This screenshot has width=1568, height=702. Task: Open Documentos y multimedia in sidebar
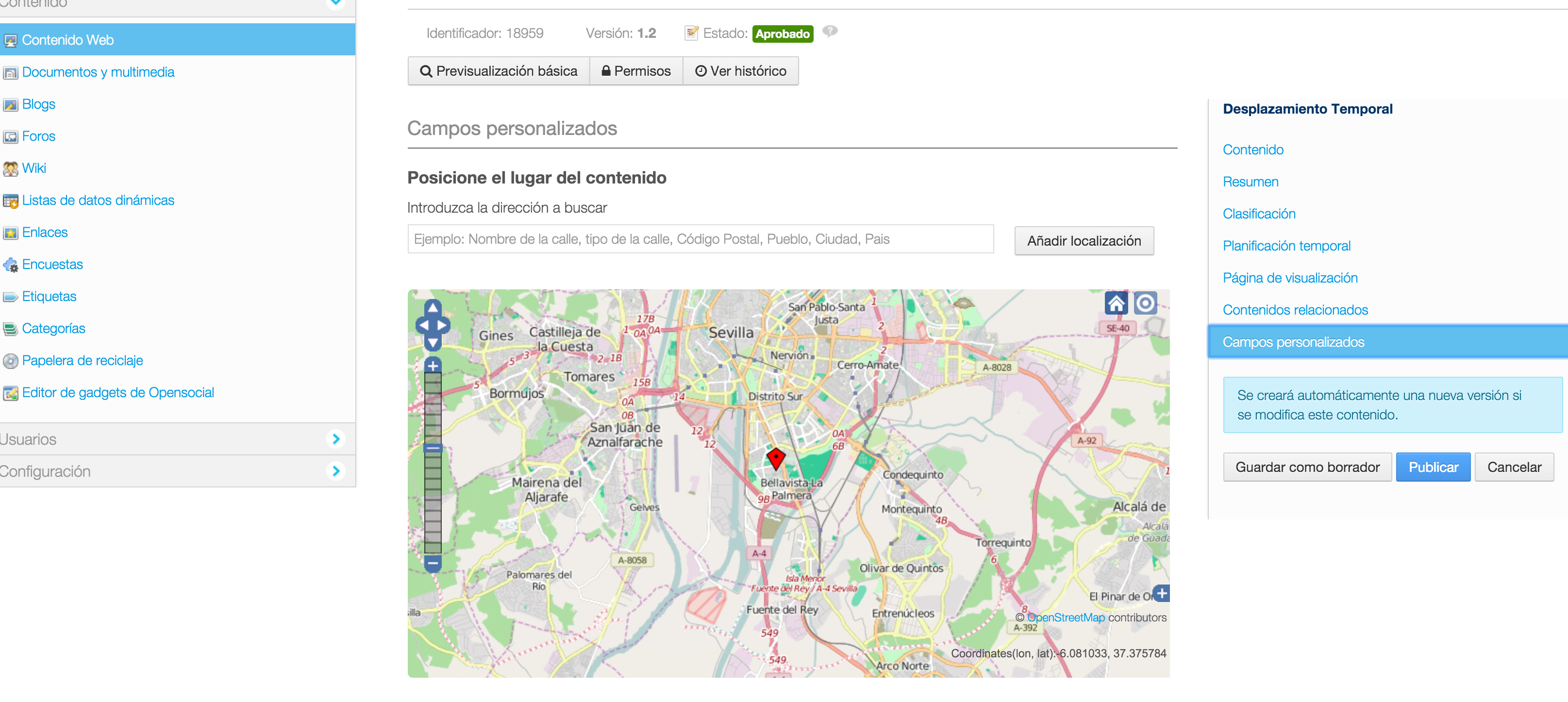tap(98, 72)
